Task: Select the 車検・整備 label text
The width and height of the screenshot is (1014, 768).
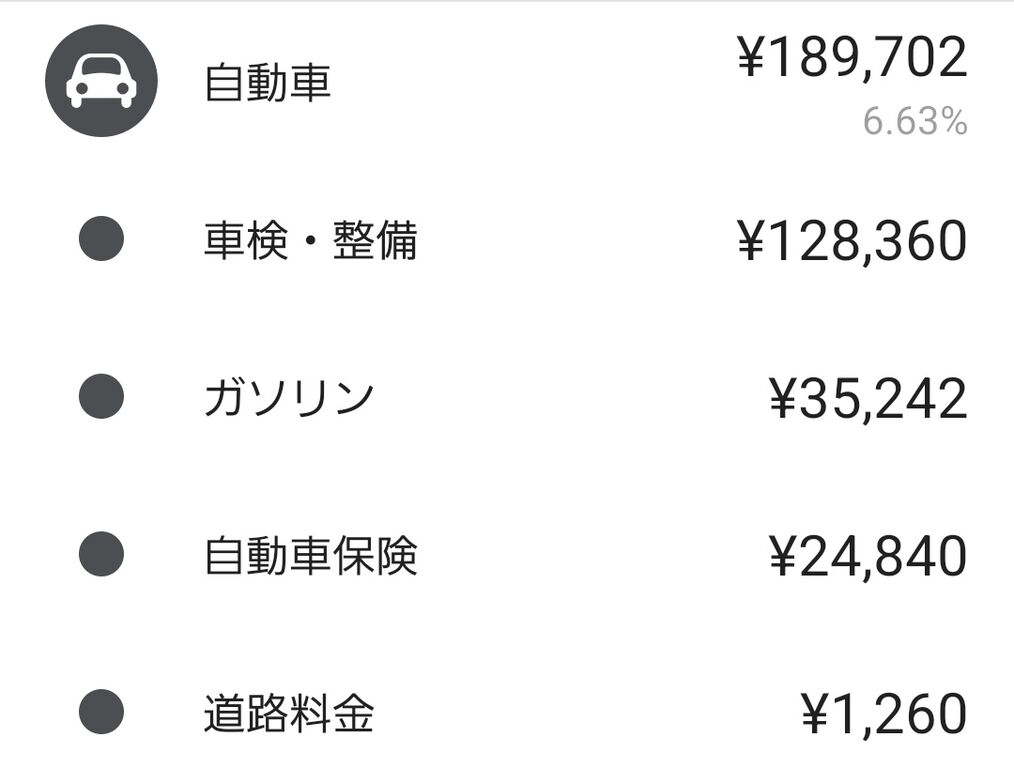Action: coord(311,240)
